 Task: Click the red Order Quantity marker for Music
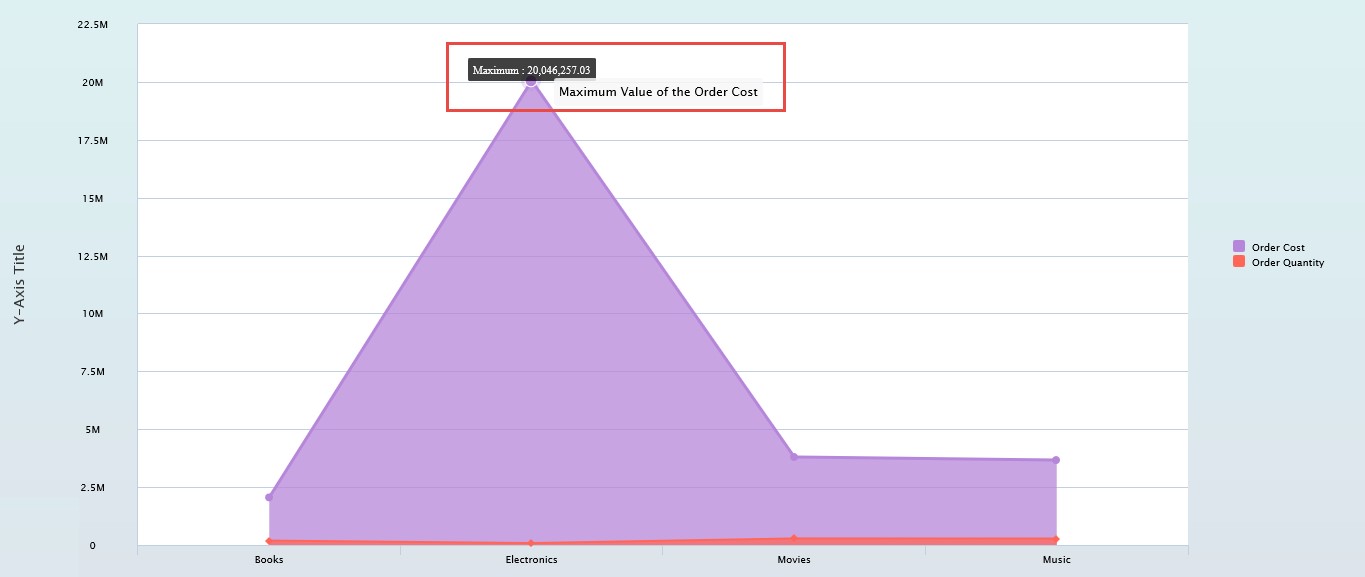1056,540
